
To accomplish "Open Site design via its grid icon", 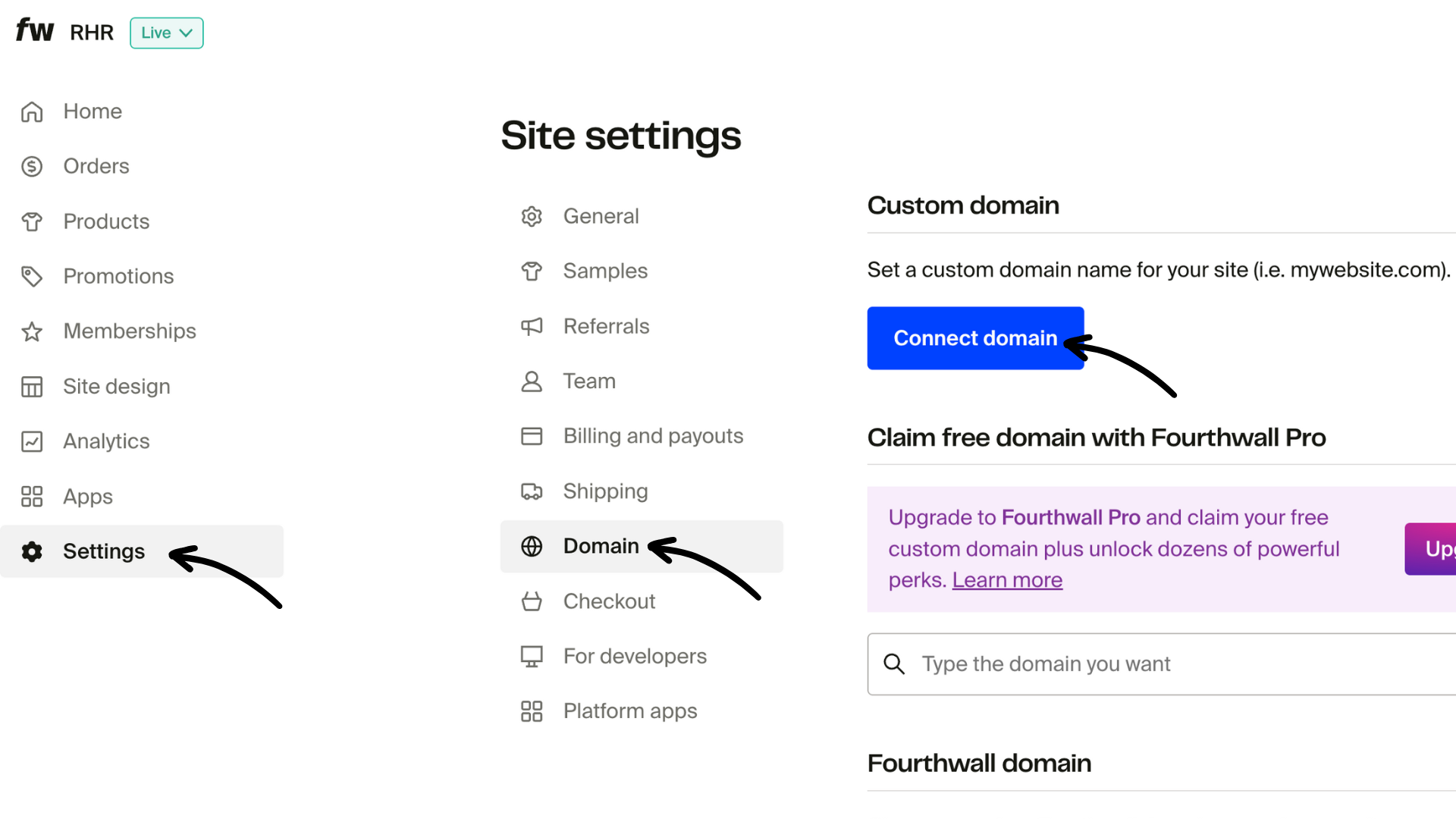I will point(33,386).
